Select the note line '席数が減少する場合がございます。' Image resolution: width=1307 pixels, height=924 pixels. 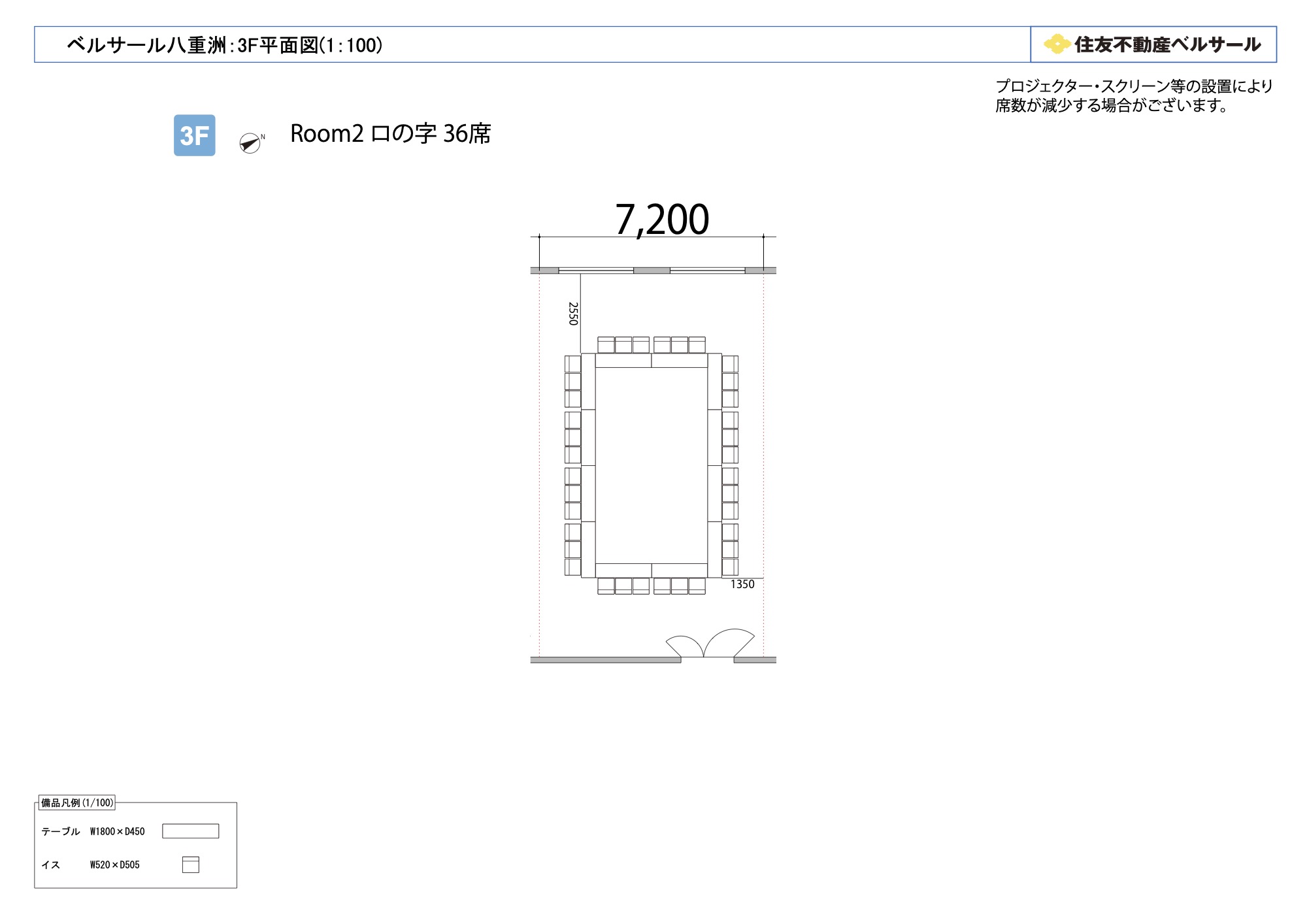[1112, 105]
